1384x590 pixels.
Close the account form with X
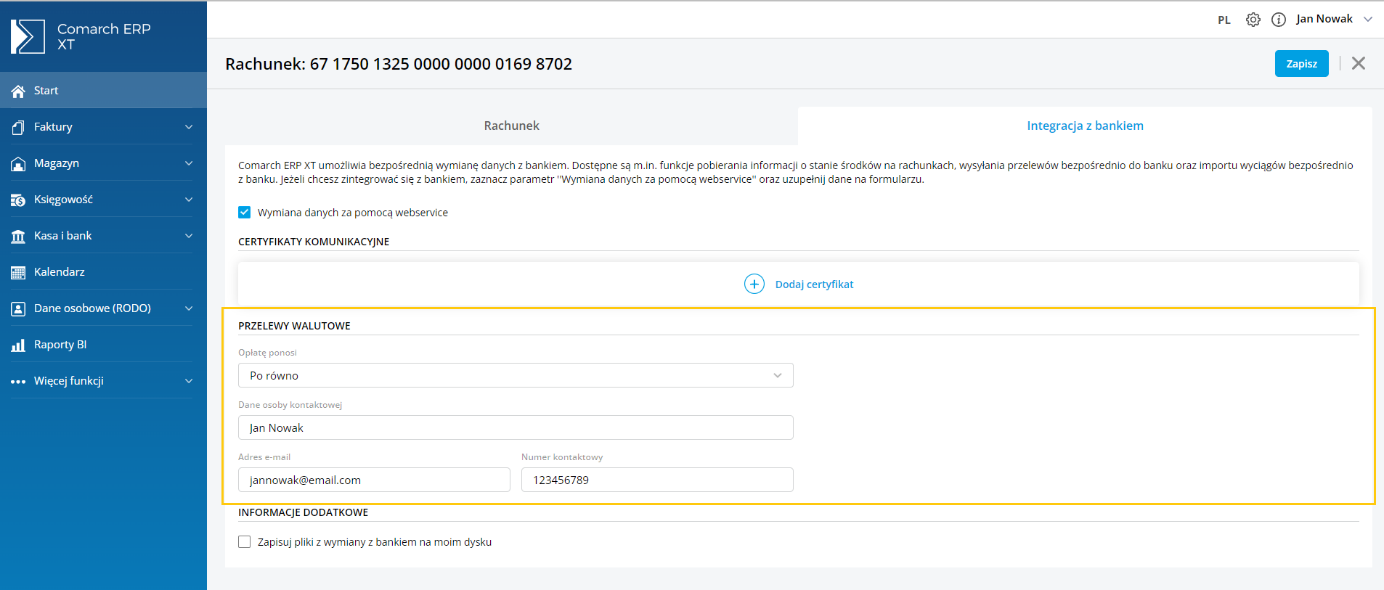pos(1358,63)
